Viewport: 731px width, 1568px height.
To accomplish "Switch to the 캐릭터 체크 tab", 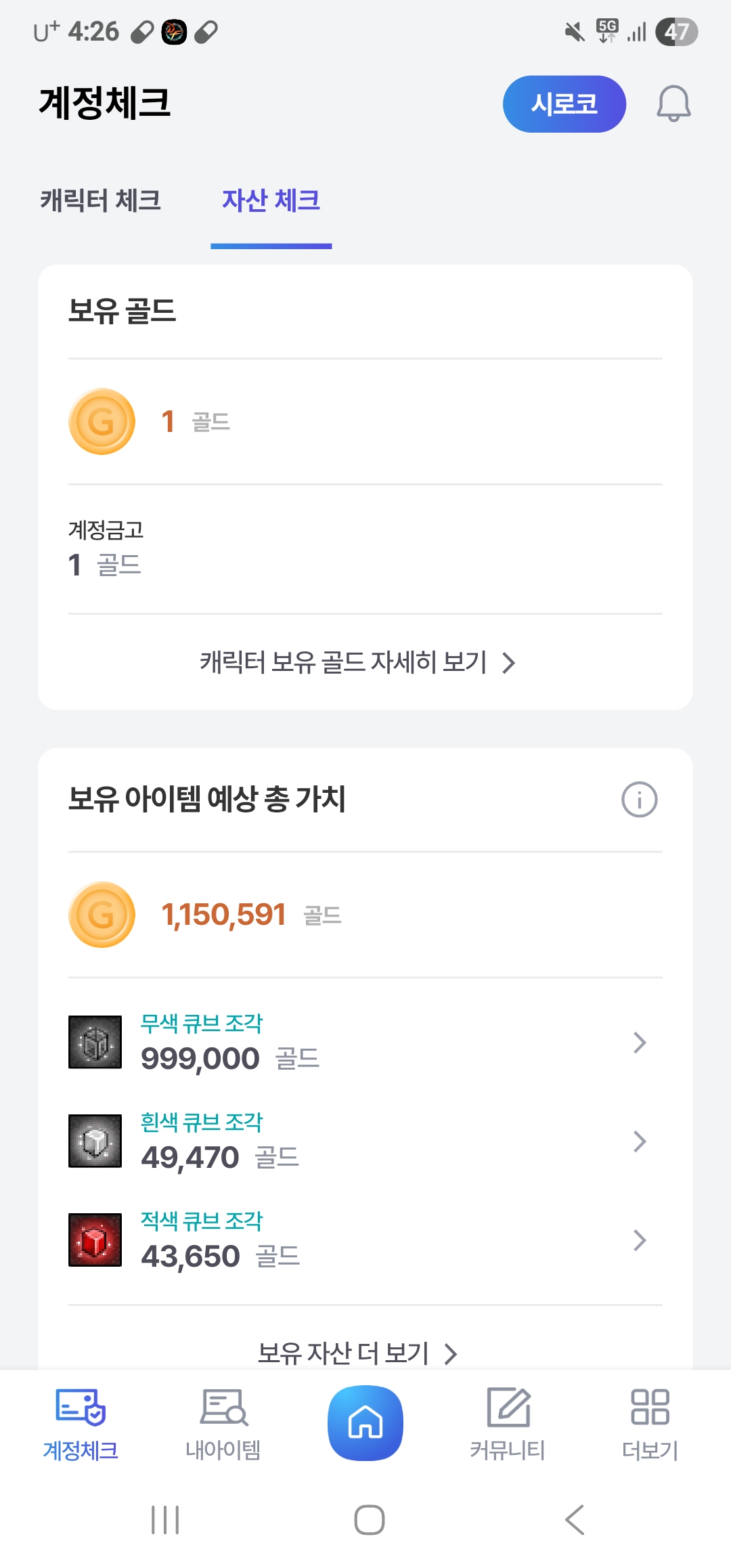I will coord(101,200).
